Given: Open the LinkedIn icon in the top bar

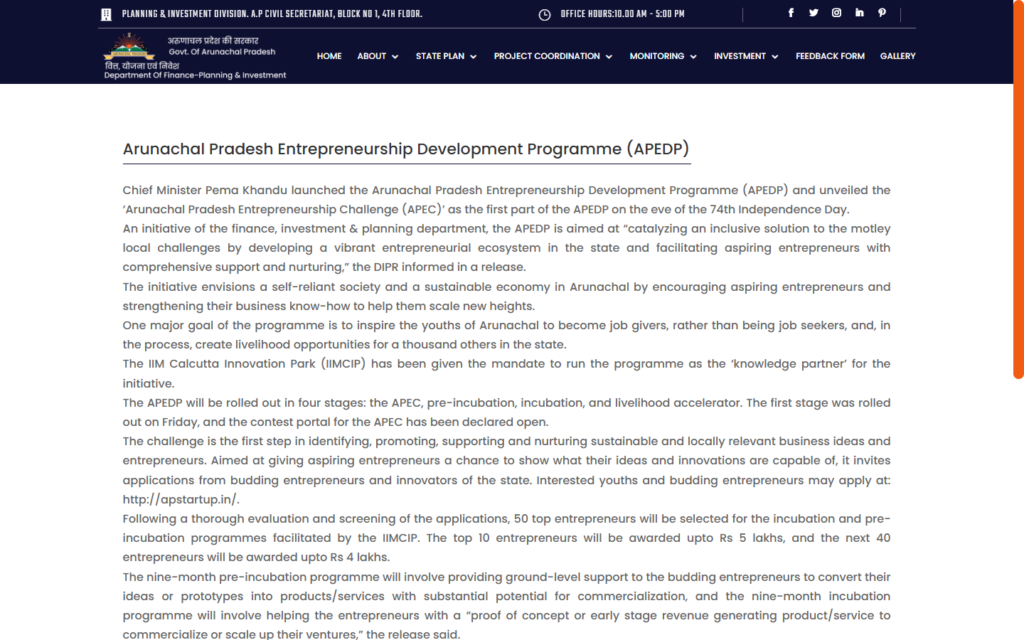Looking at the screenshot, I should 859,12.
